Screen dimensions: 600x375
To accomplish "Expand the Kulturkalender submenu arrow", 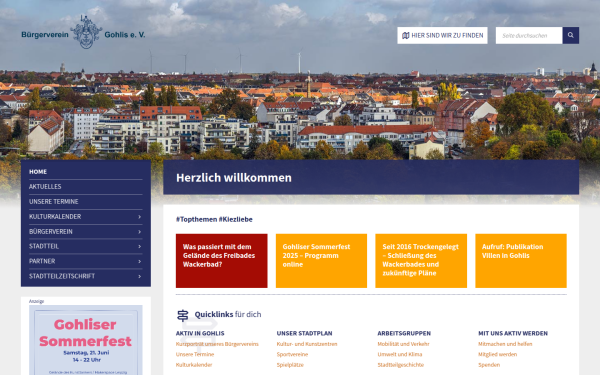I will (x=139, y=217).
